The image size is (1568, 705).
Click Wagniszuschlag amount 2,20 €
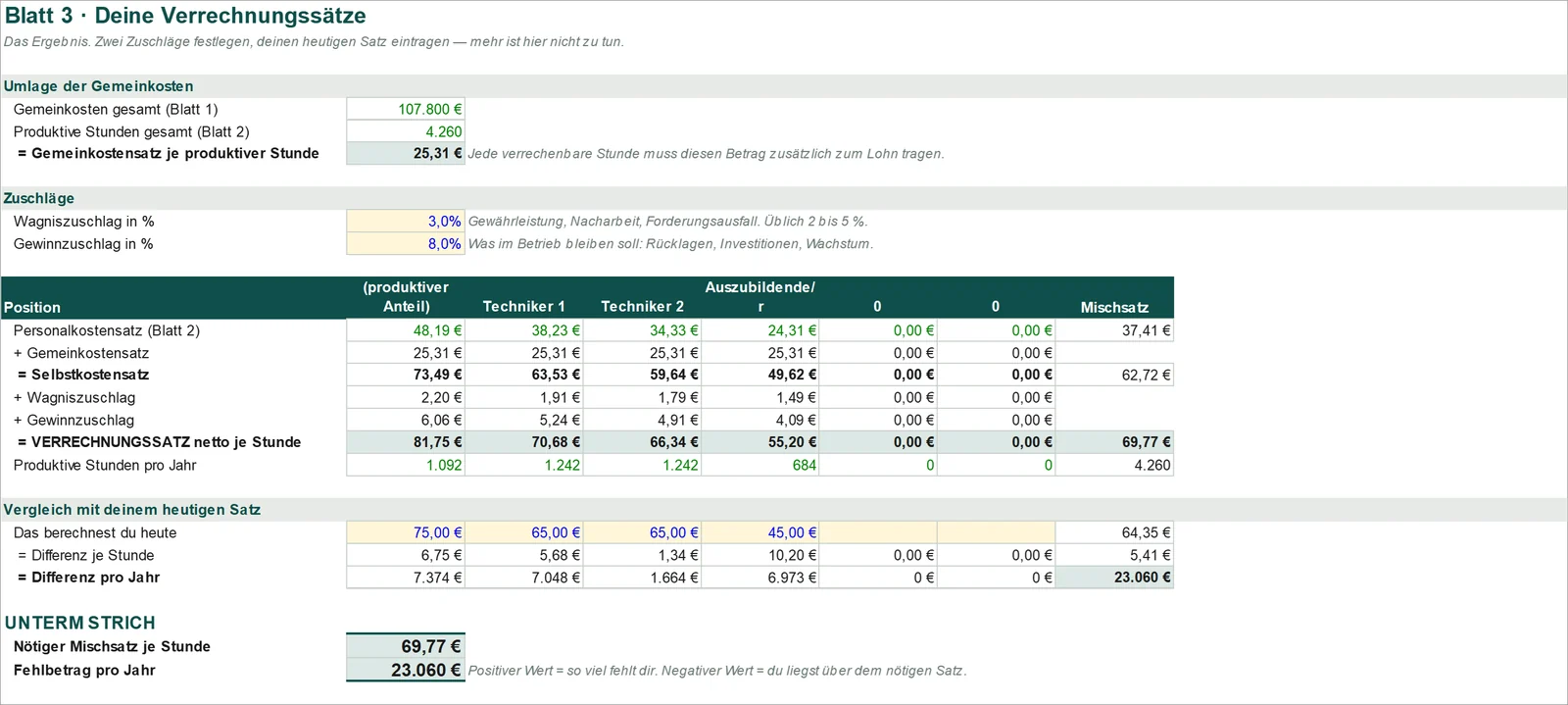click(x=406, y=397)
